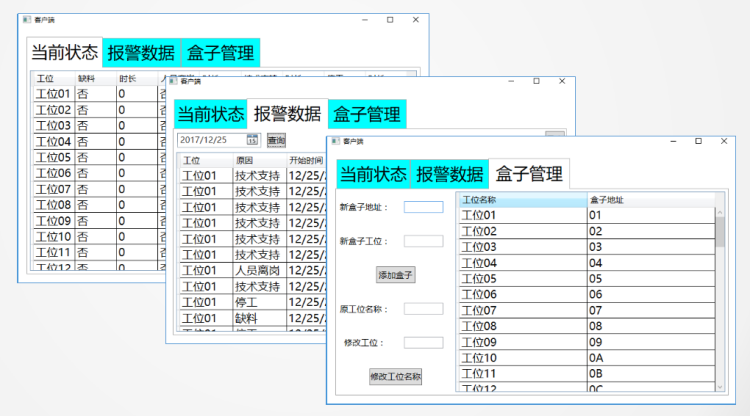This screenshot has height=416, width=750.
Task: Click box address cell 0A
Action: click(651, 358)
